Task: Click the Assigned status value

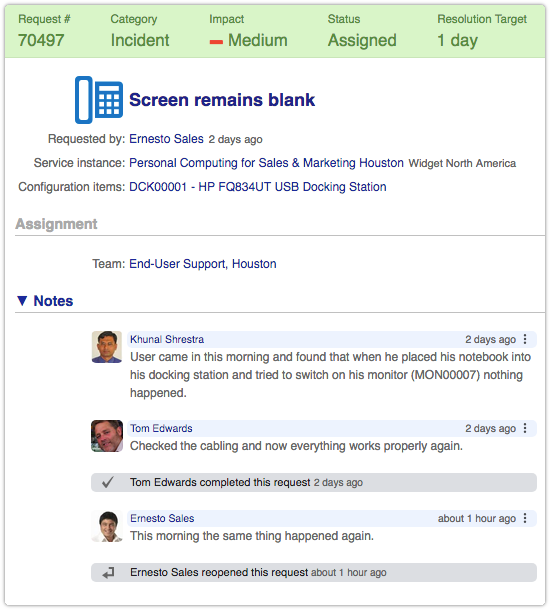Action: pyautogui.click(x=362, y=40)
